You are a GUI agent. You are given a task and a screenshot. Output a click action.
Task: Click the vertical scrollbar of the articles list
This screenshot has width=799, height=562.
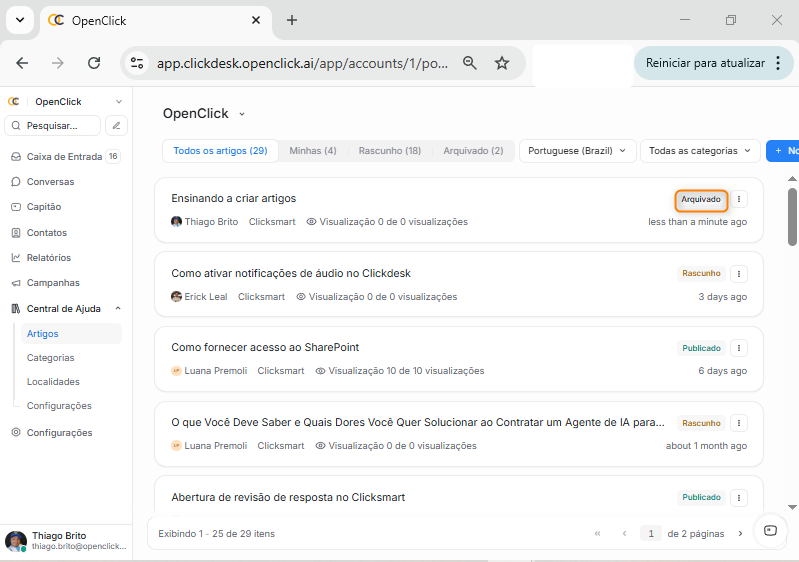[792, 217]
